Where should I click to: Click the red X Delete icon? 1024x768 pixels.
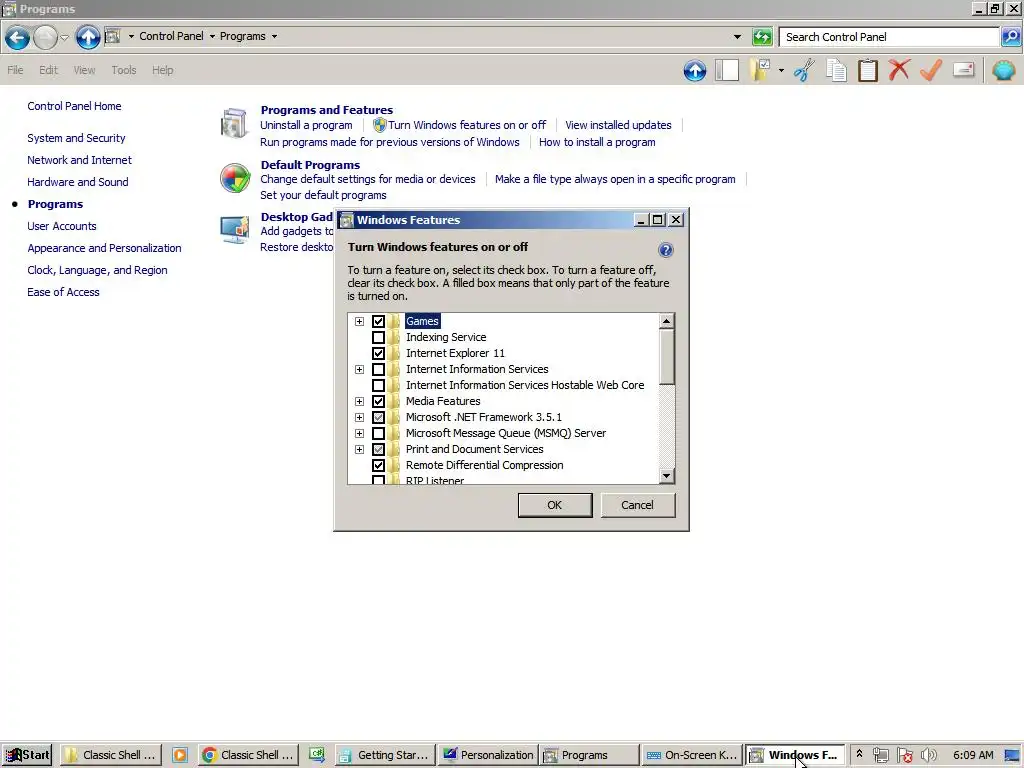pos(899,70)
